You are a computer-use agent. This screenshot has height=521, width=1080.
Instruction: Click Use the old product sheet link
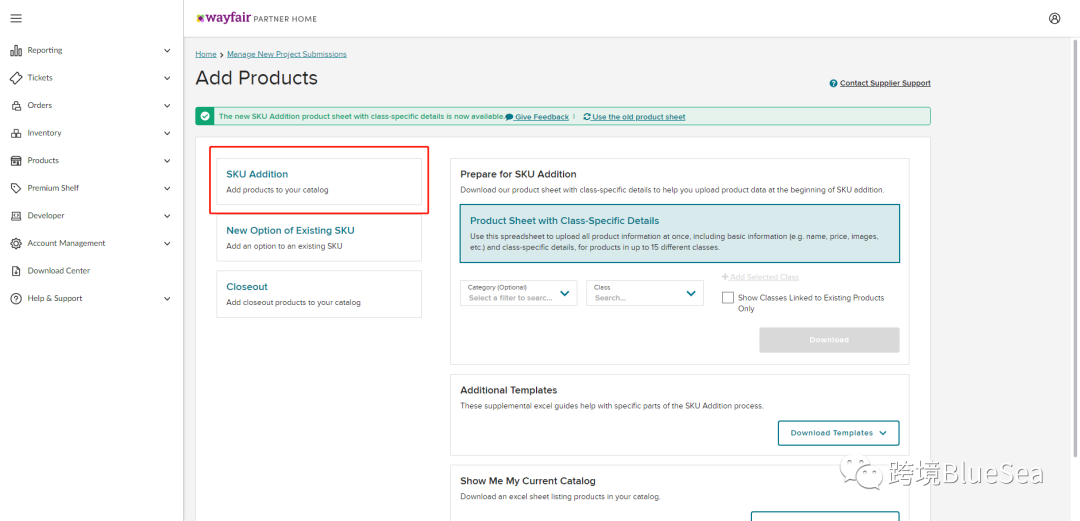click(x=638, y=117)
